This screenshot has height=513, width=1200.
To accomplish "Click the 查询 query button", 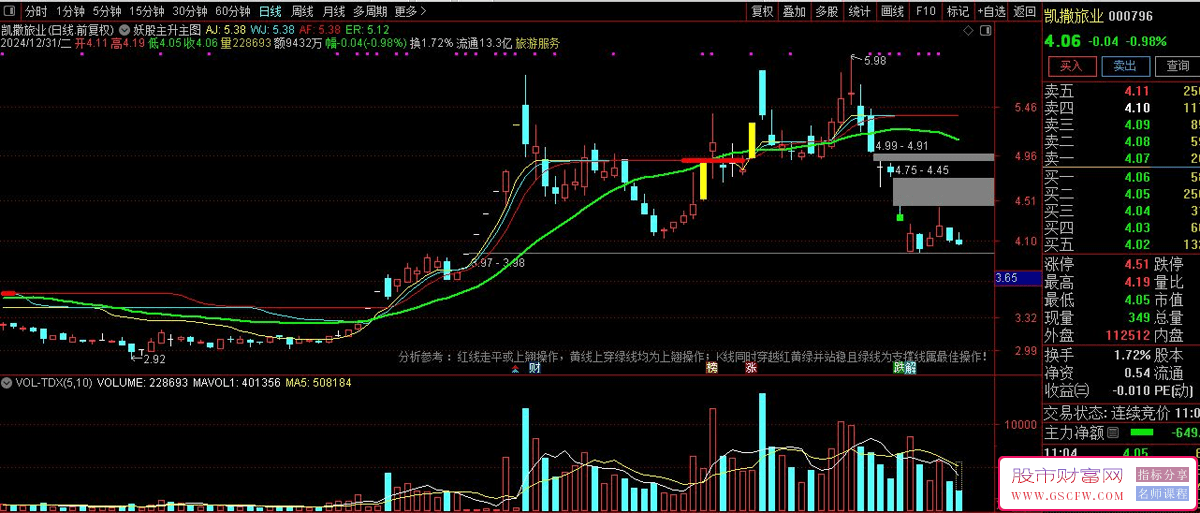I will [x=1177, y=66].
